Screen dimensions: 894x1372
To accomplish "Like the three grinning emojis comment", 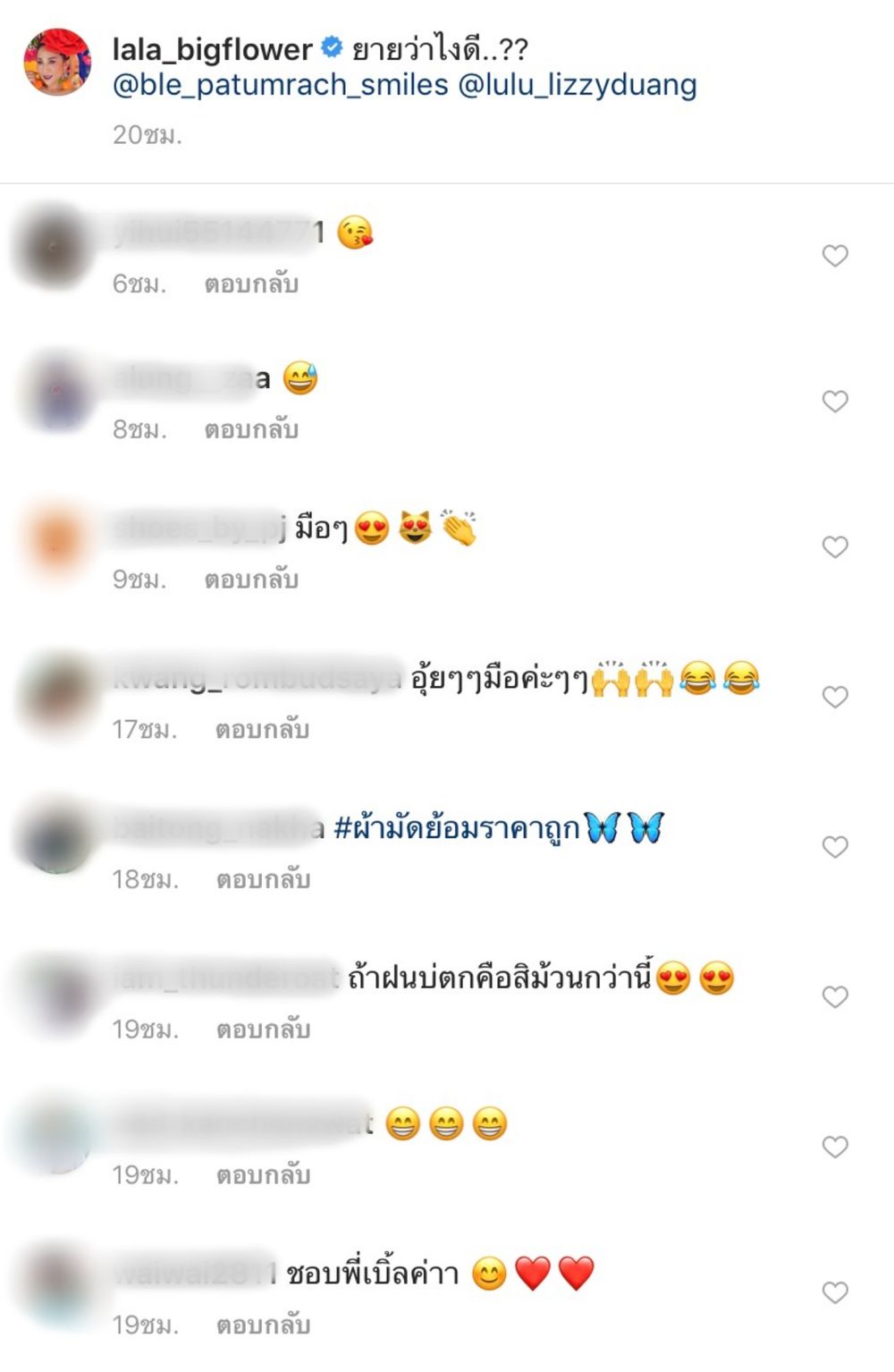I will [835, 1147].
